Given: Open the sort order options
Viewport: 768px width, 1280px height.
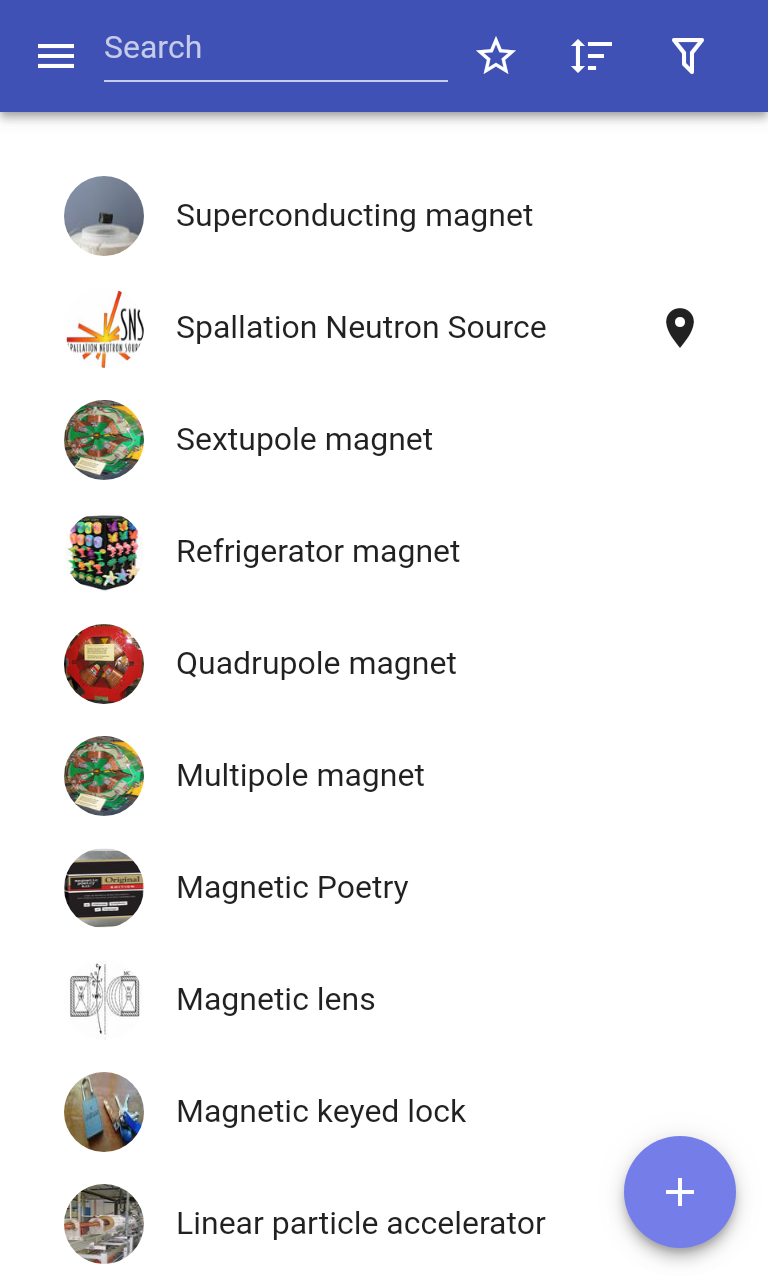Looking at the screenshot, I should [x=592, y=56].
